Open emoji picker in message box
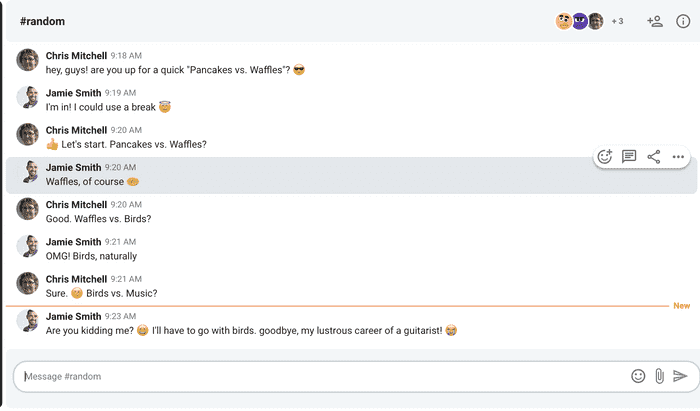 tap(638, 376)
